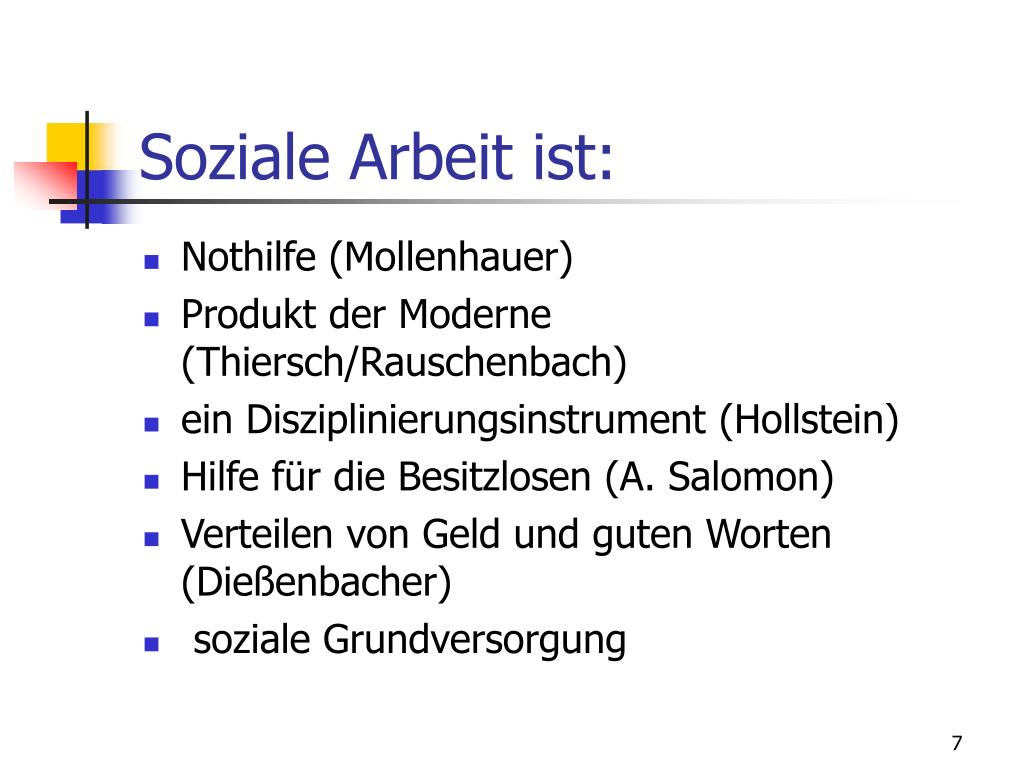Click the slide number 7
1024x768 pixels.
click(957, 743)
